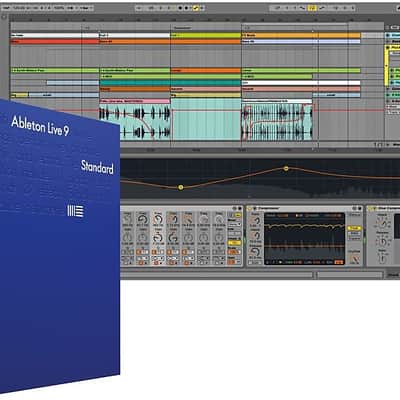This screenshot has height=400, width=400.
Task: Toggle the yellow Automation Arm button
Action: coord(196,8)
